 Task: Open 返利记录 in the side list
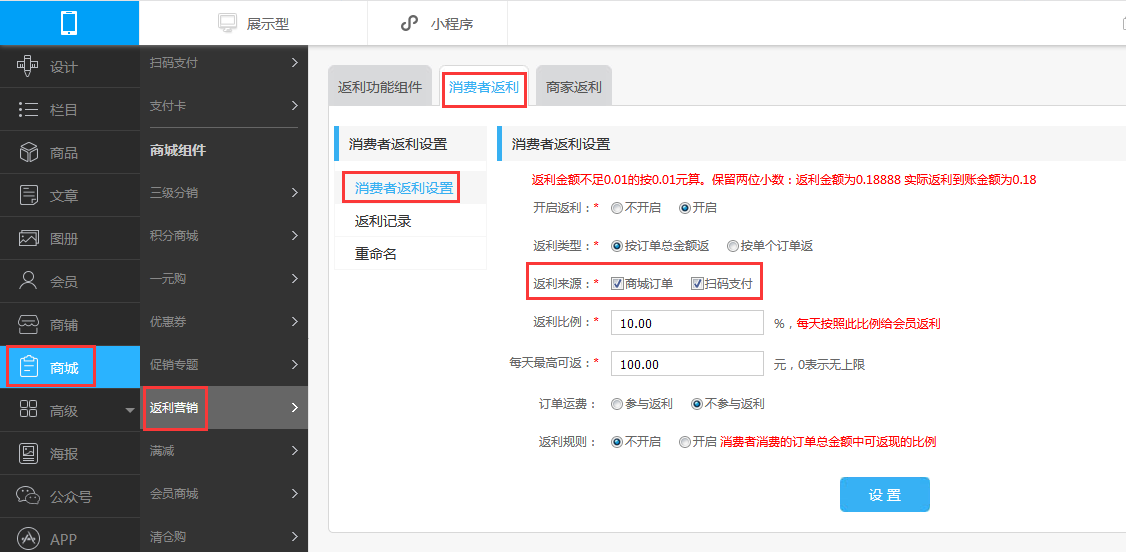410,221
